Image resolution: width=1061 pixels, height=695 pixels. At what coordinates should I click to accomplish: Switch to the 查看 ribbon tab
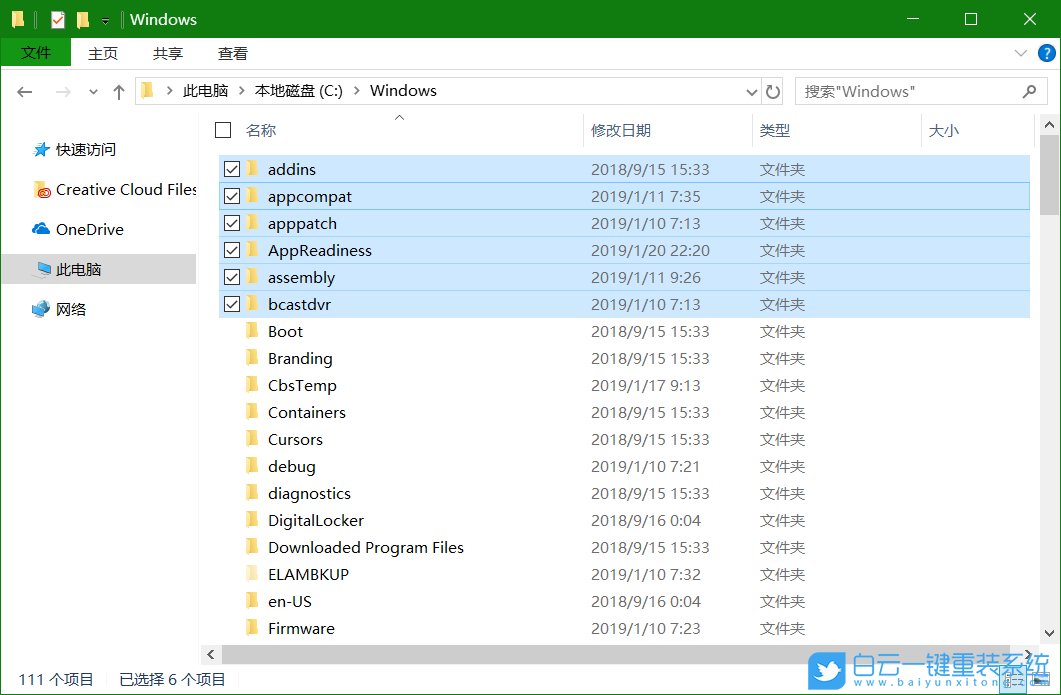coord(232,53)
